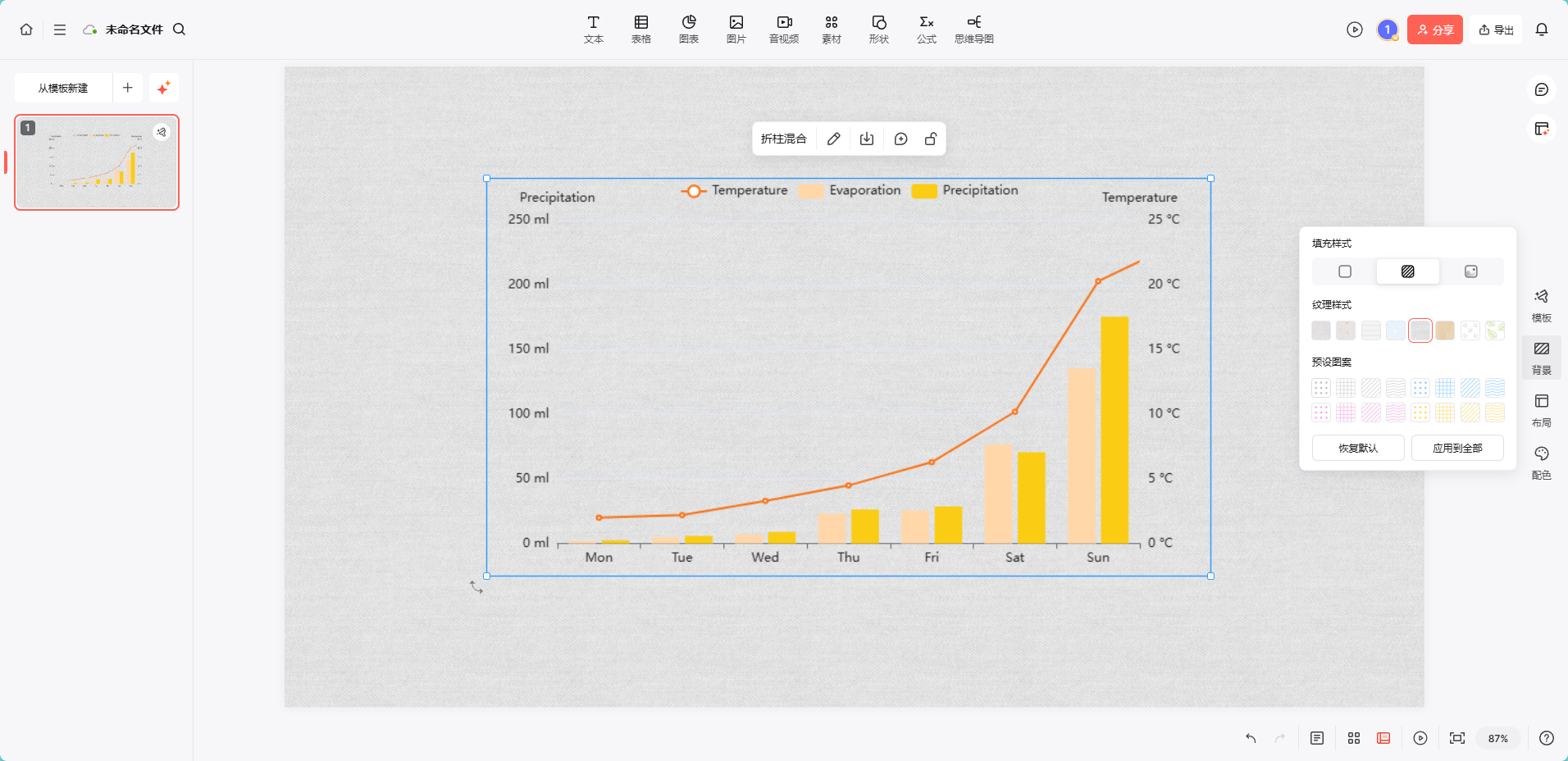Toggle Temperature series in chart legend
The image size is (1568, 761).
[734, 190]
